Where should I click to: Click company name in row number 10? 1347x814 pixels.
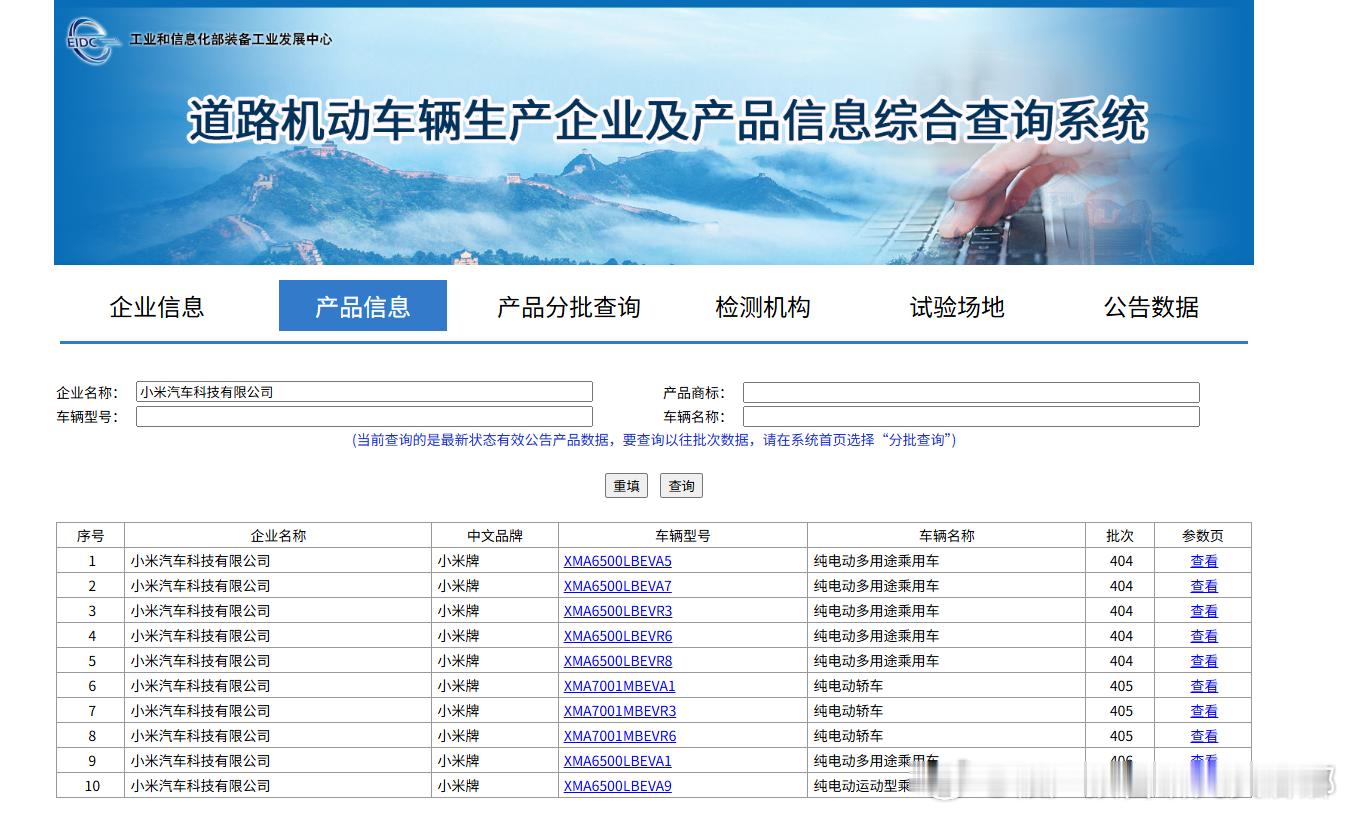click(200, 786)
